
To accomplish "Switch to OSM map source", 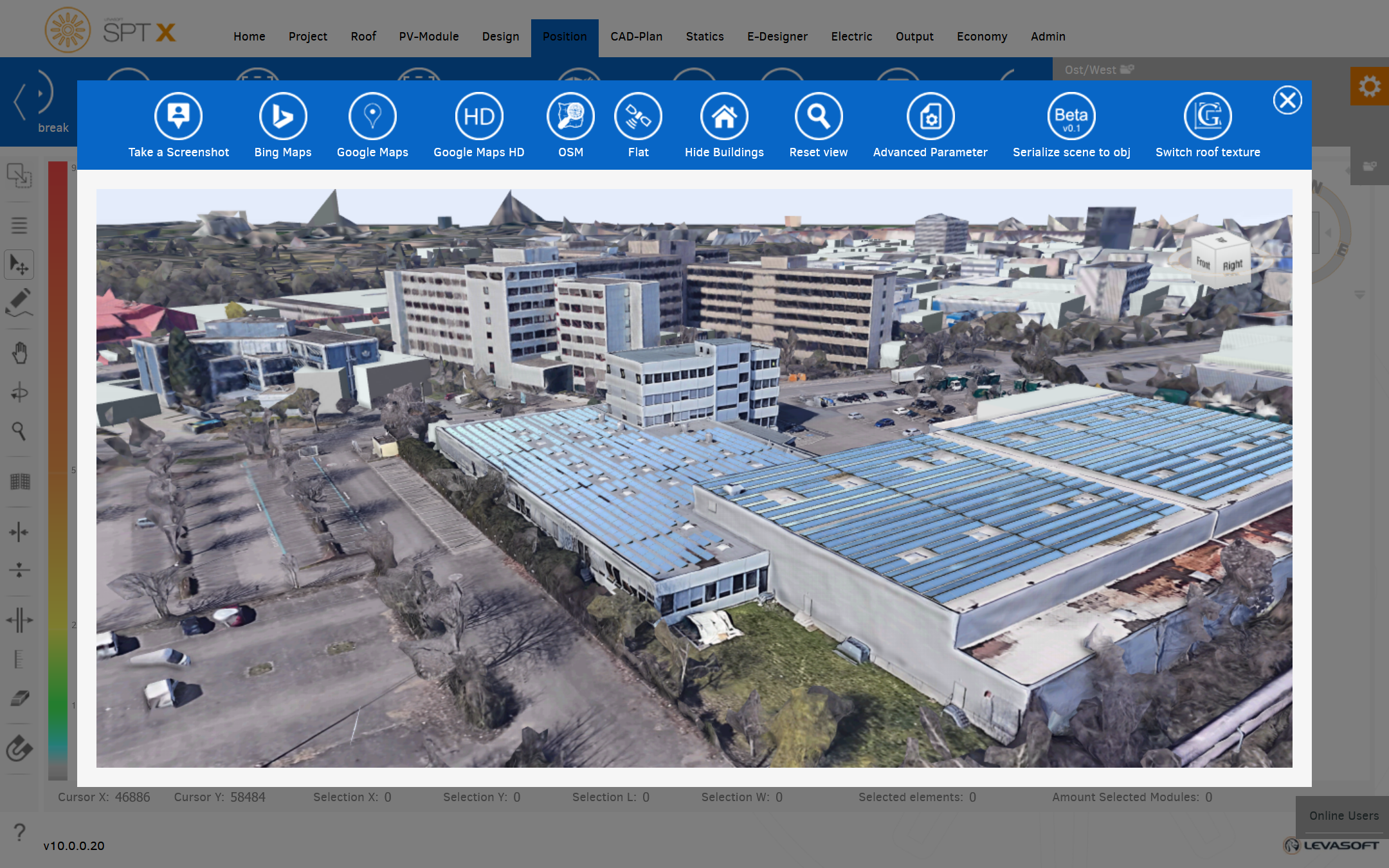I will [x=570, y=116].
